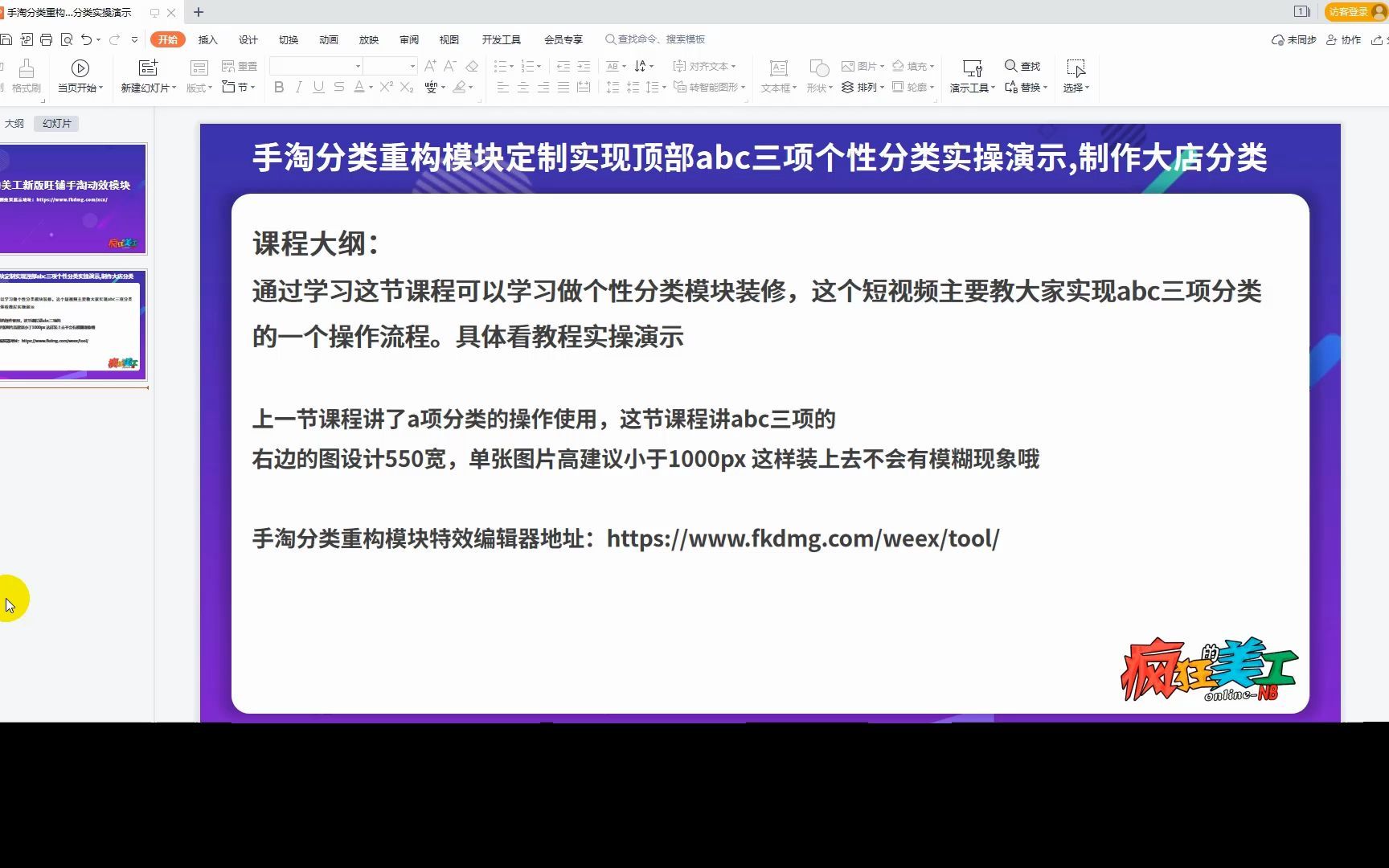
Task: Click the guest login (访客登录) button
Action: pyautogui.click(x=1355, y=11)
